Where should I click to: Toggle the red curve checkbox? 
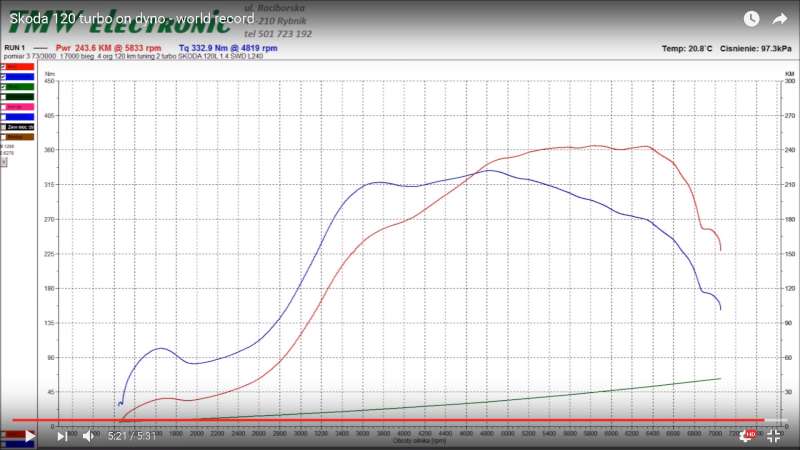(x=3, y=67)
